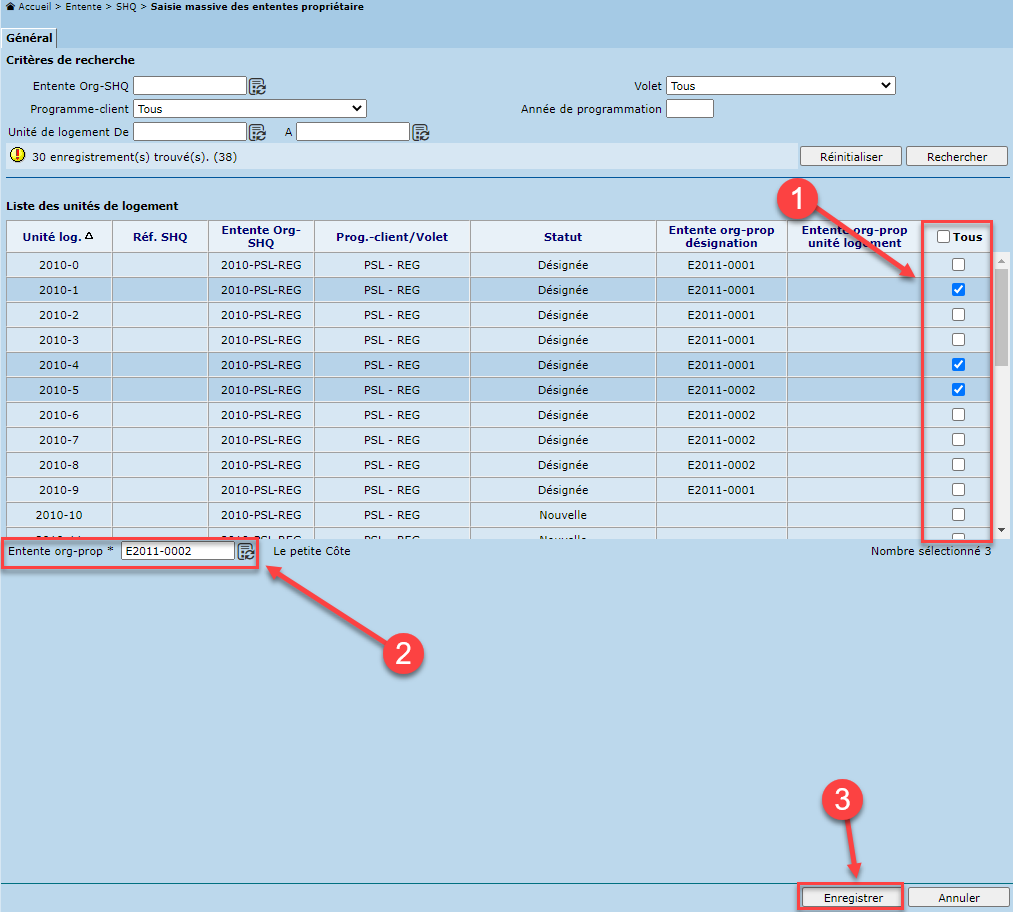Viewport: 1013px width, 912px height.
Task: Check the Tous select-all checkbox
Action: [x=943, y=237]
